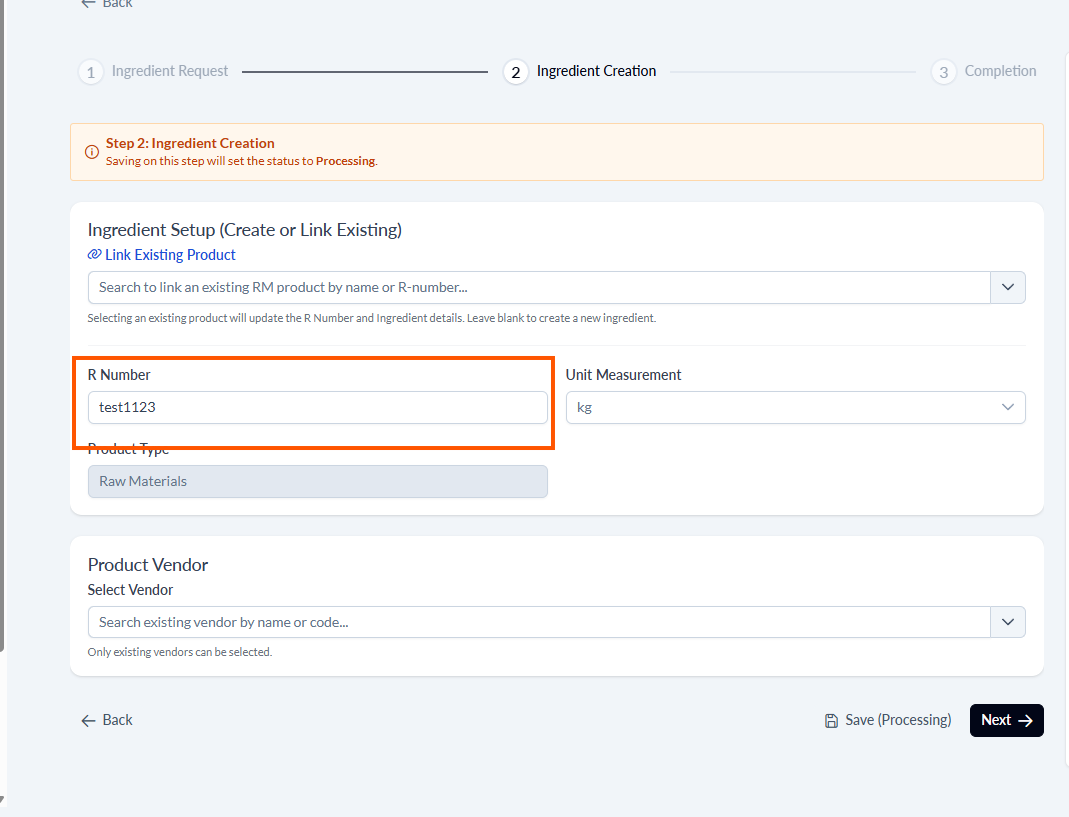Click the 'Saving on this step' status message
The image size is (1069, 817).
(241, 161)
